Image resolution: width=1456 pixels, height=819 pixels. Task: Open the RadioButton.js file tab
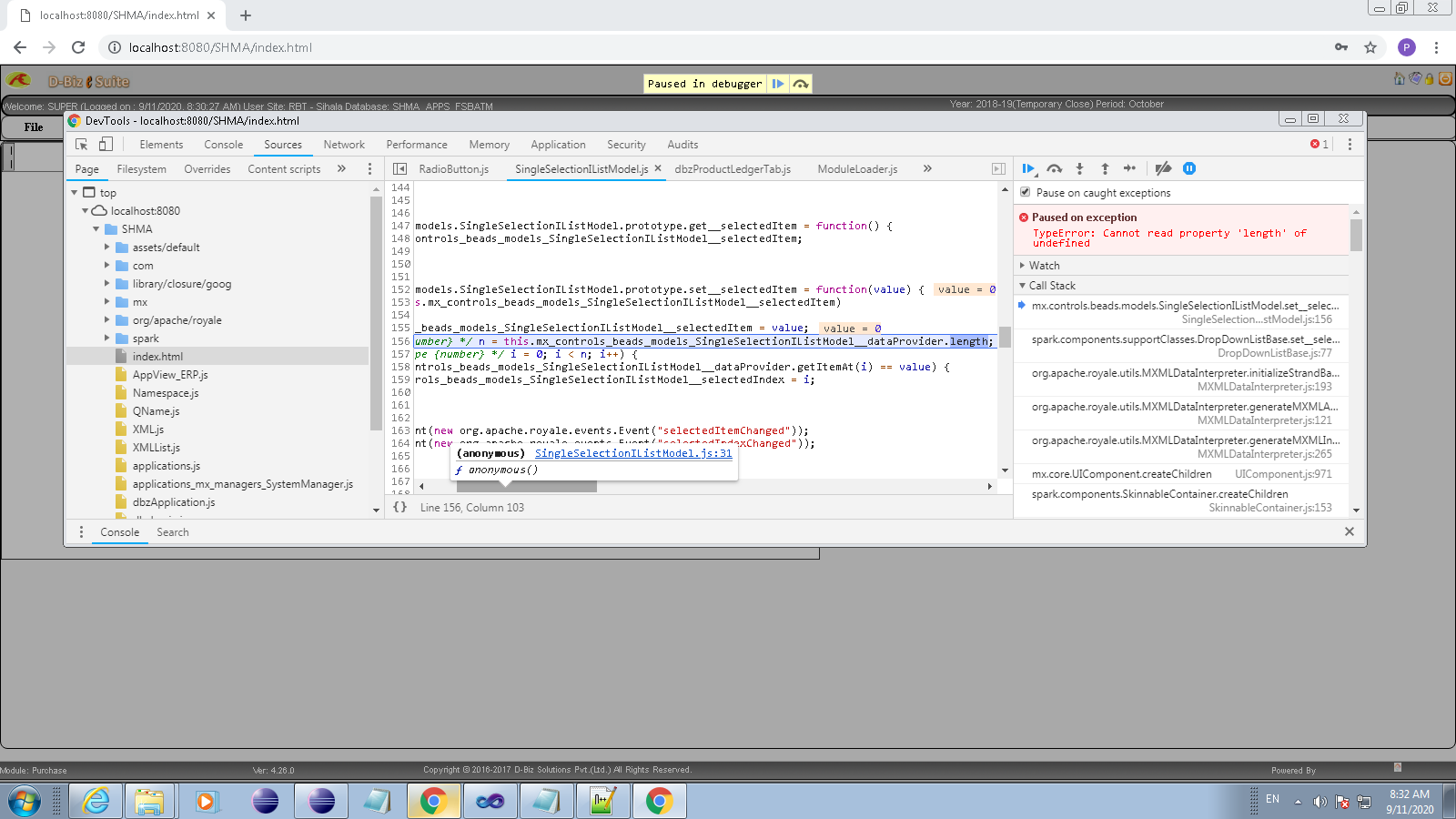coord(453,169)
